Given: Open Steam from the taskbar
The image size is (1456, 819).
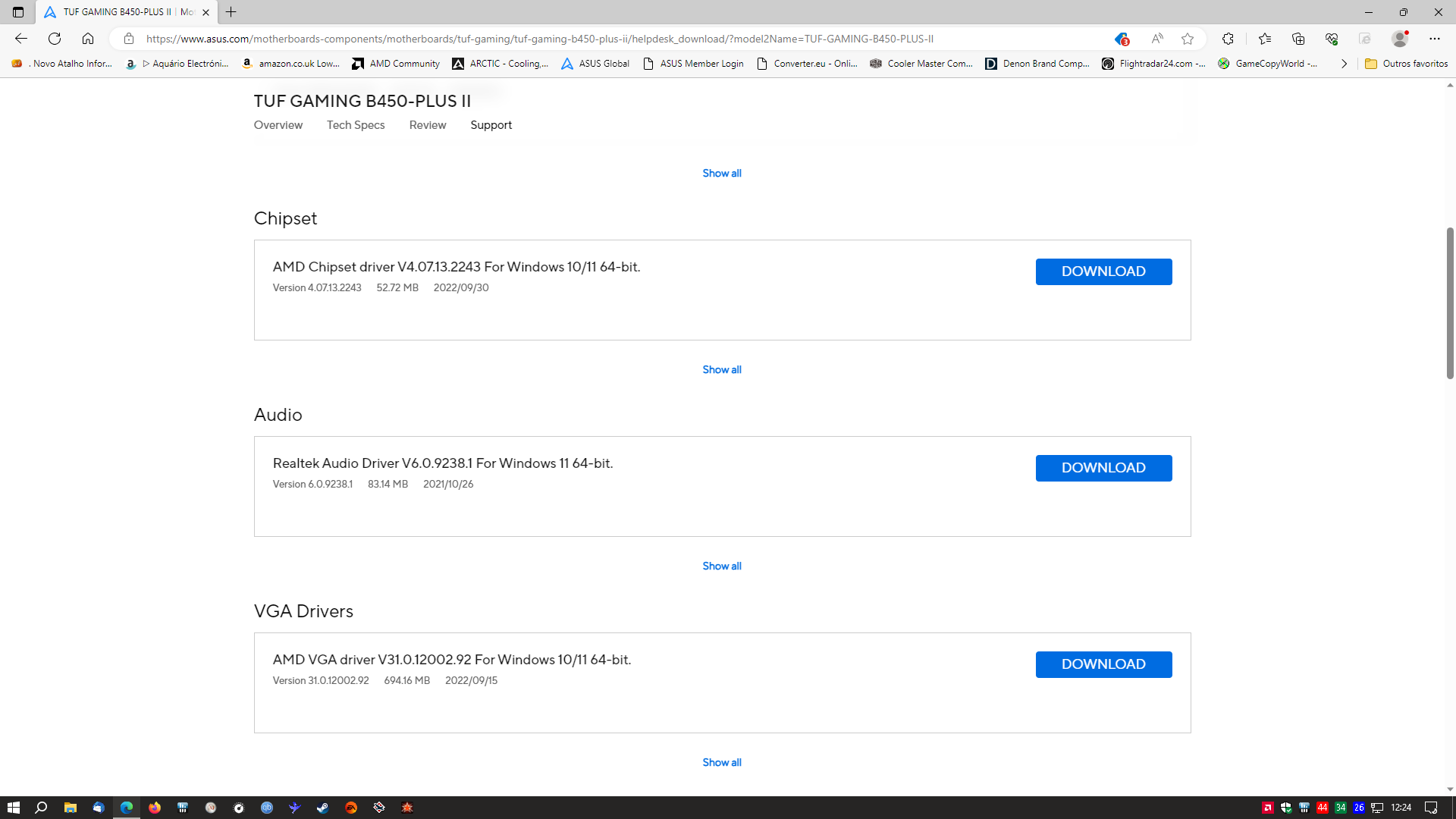Looking at the screenshot, I should pos(323,808).
